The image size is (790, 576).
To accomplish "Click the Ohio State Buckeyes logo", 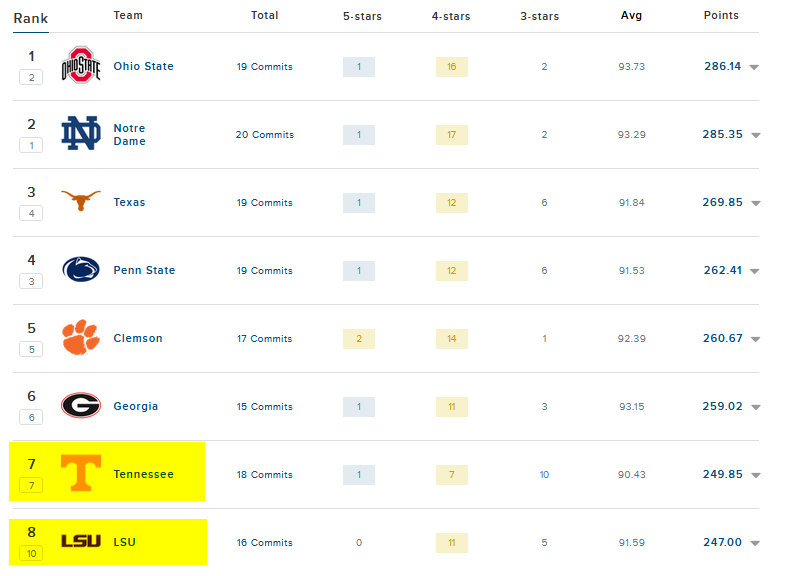I will [81, 66].
